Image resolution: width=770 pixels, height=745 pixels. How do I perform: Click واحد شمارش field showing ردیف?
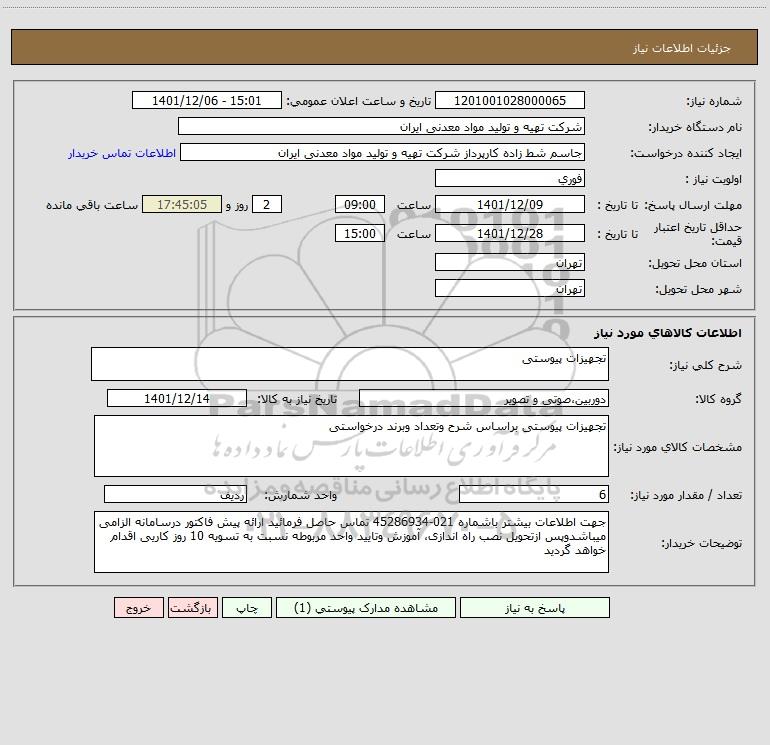(175, 495)
